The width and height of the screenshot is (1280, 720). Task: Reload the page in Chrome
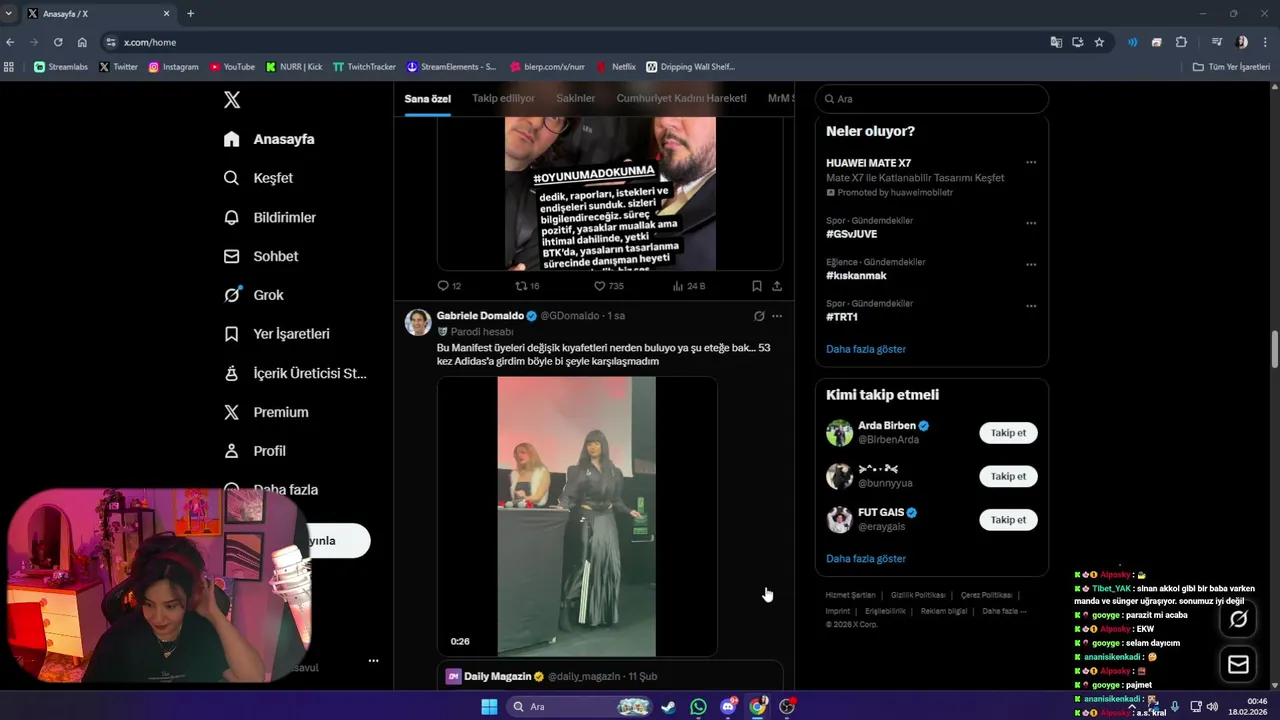pos(58,42)
